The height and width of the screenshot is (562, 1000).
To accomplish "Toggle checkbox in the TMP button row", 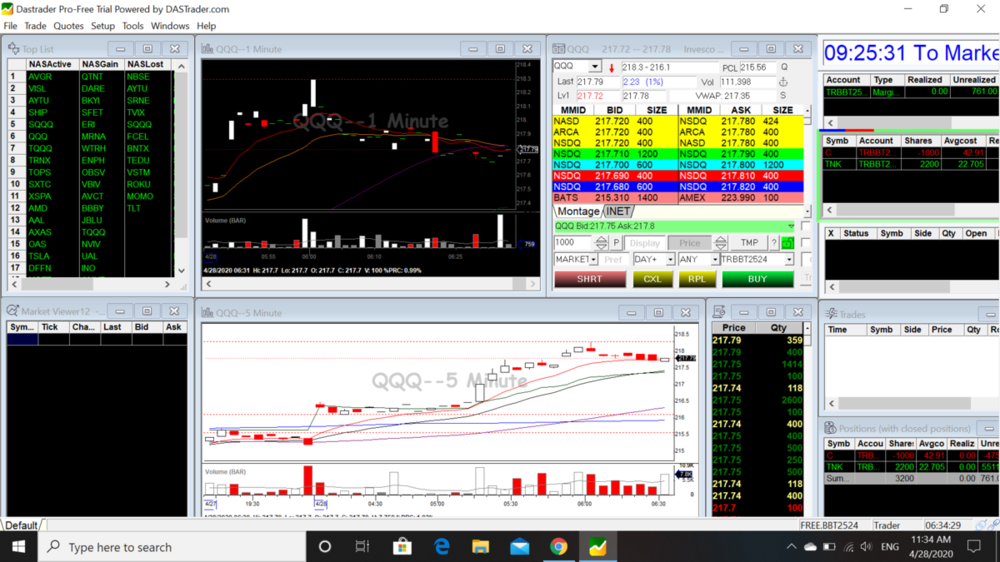I will 806,243.
